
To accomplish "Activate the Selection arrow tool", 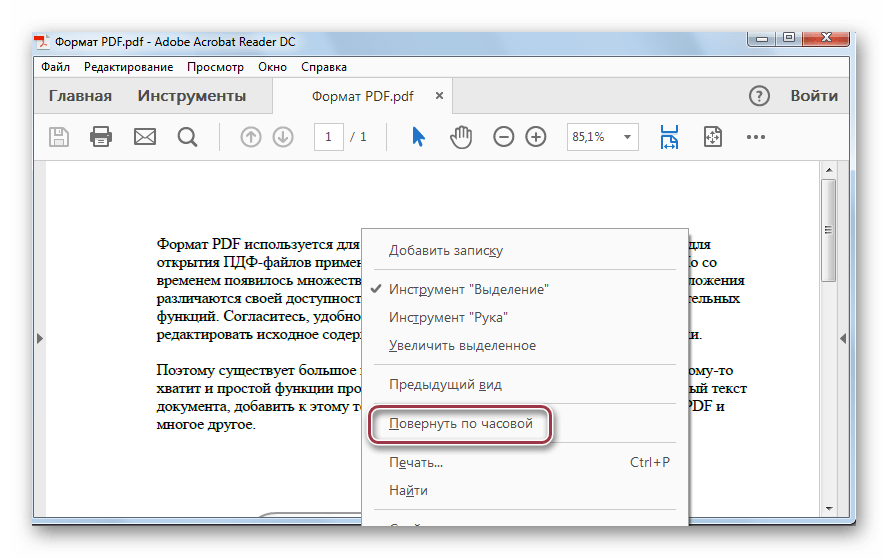I will point(419,137).
